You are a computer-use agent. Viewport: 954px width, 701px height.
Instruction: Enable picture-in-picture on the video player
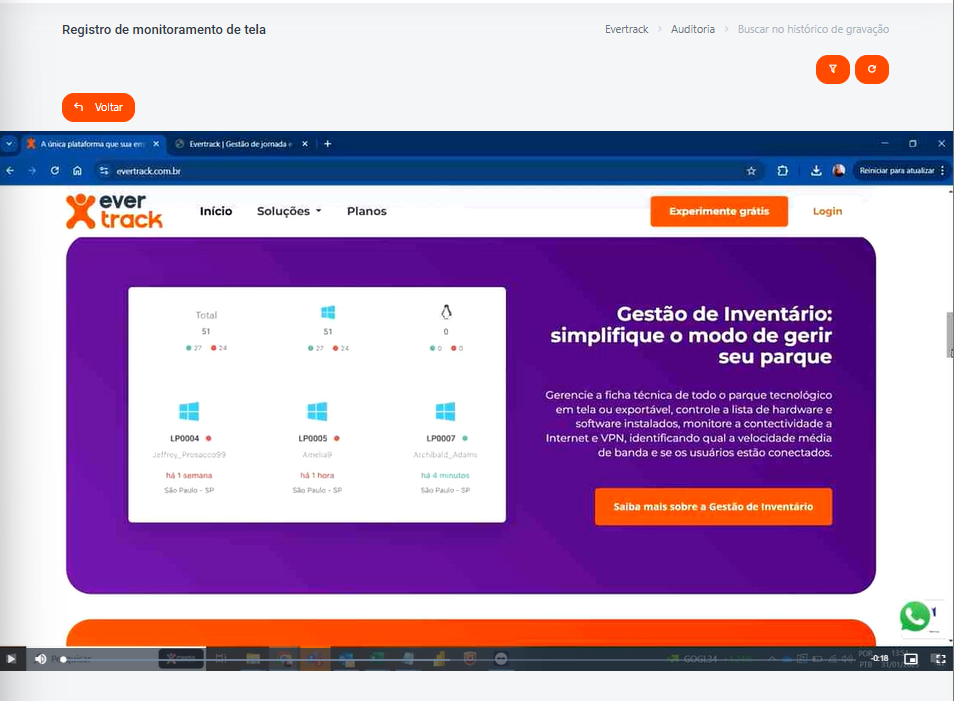coord(910,658)
